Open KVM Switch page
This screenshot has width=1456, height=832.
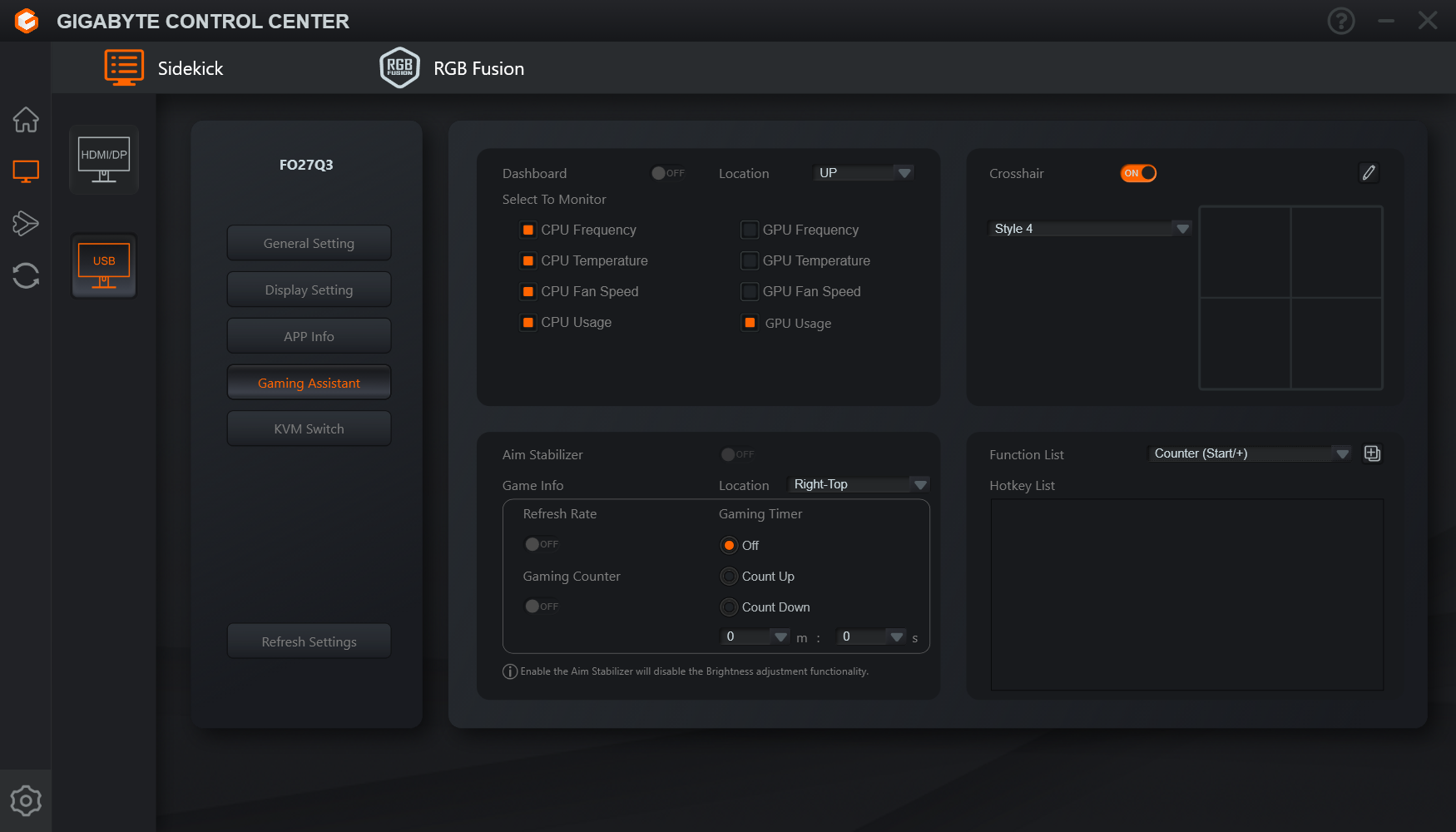[x=309, y=428]
